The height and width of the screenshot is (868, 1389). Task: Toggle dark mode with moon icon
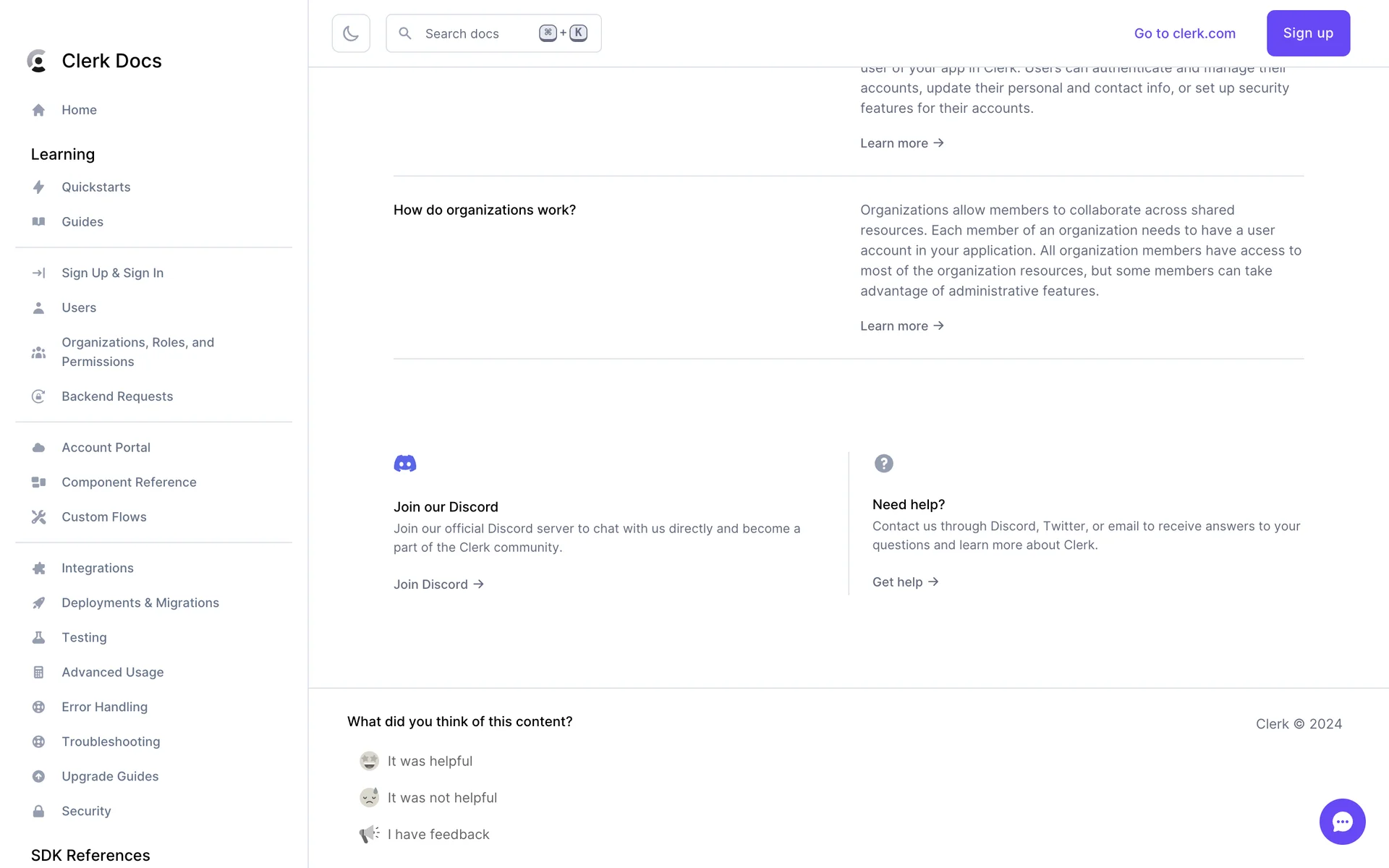click(x=351, y=33)
